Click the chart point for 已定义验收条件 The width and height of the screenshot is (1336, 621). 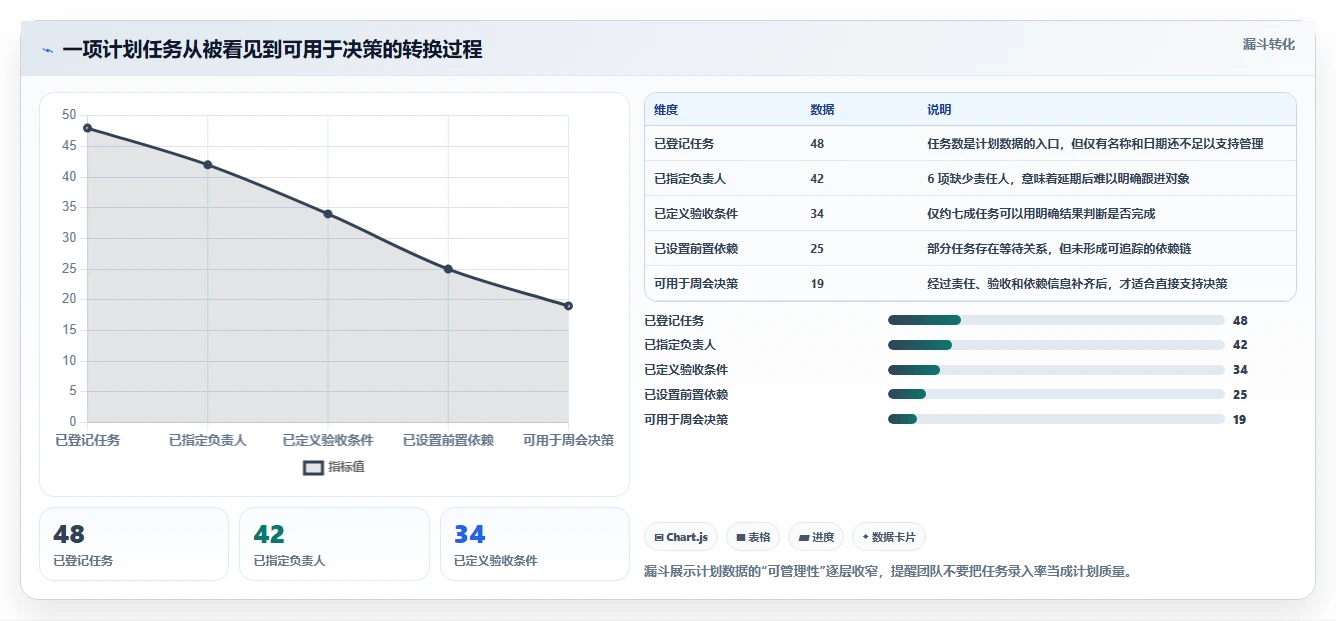[x=328, y=214]
